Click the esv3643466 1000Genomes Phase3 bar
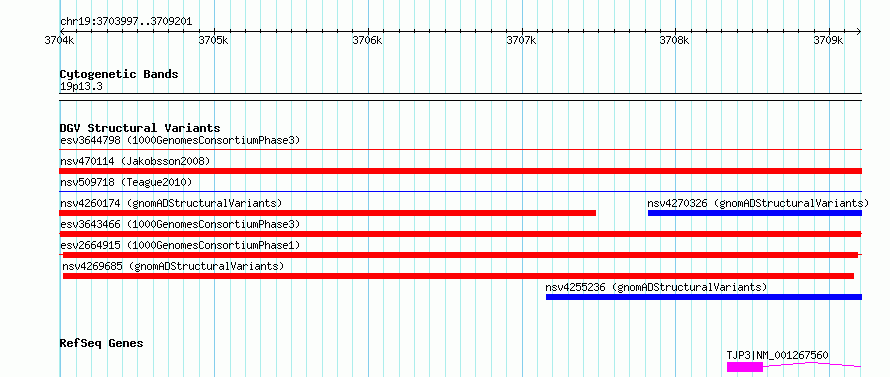 (x=461, y=234)
